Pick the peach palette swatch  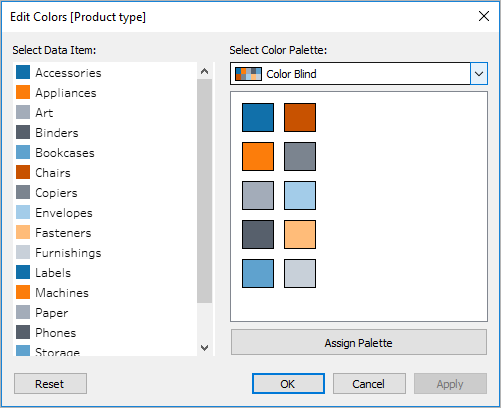[x=300, y=234]
